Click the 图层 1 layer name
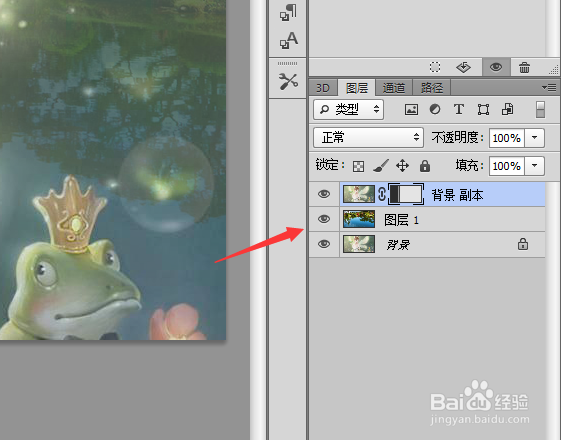 (x=401, y=220)
